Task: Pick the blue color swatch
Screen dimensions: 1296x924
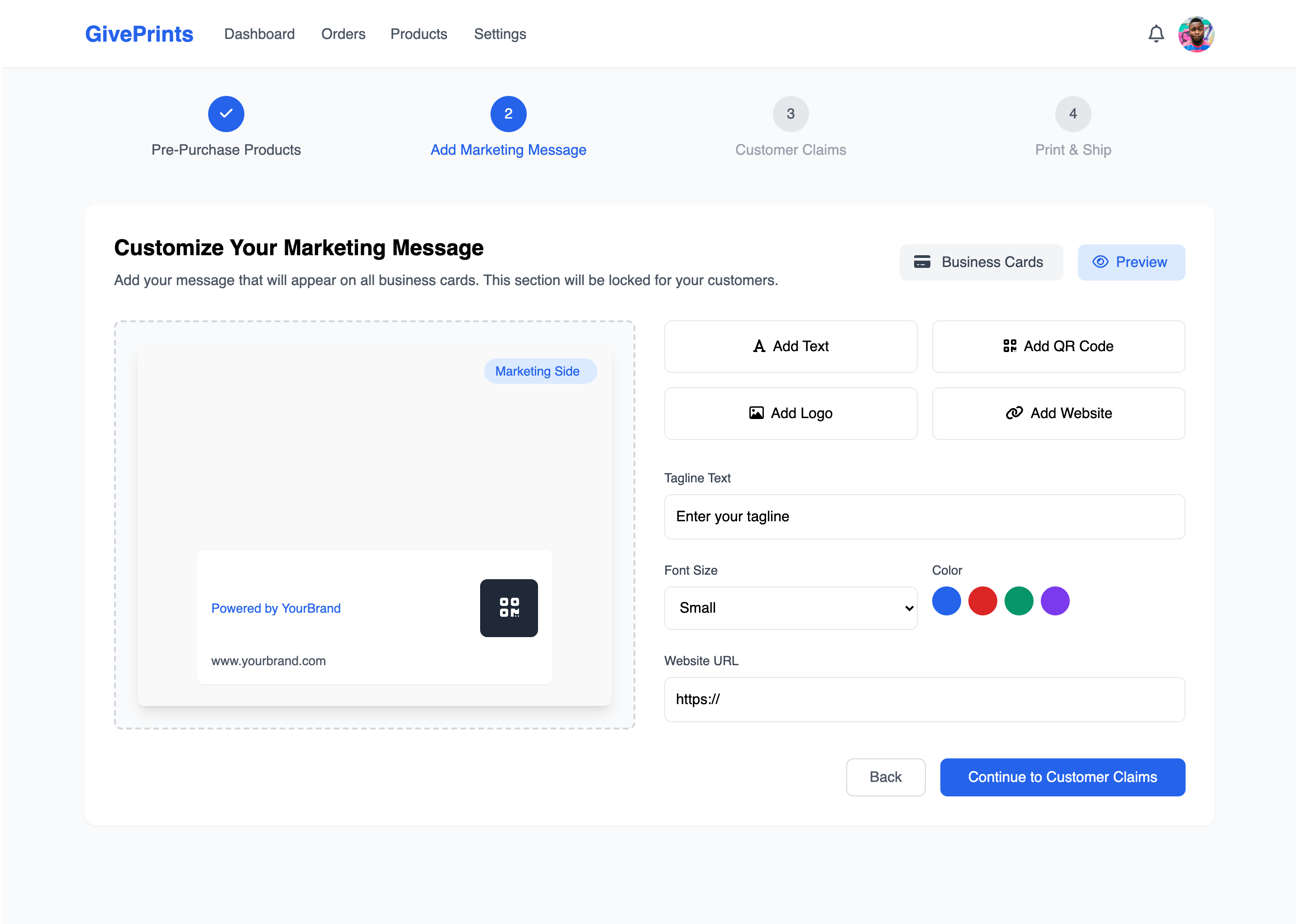Action: click(946, 601)
